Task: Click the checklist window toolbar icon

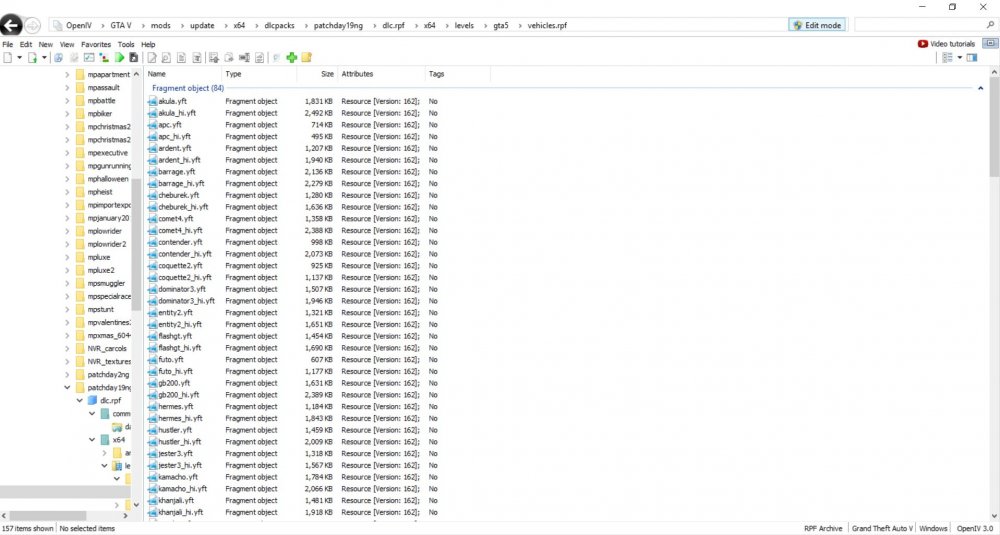Action: tap(89, 57)
